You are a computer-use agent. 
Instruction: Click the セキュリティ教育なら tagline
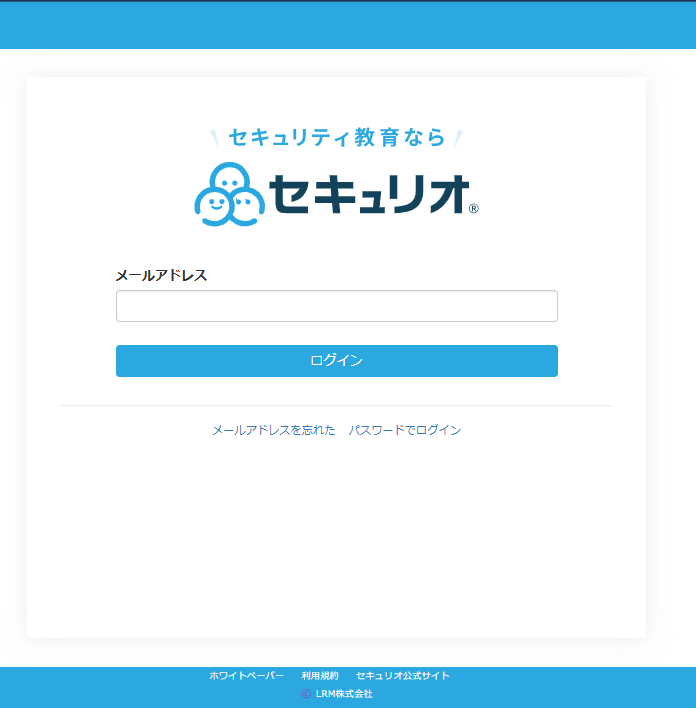pyautogui.click(x=336, y=137)
